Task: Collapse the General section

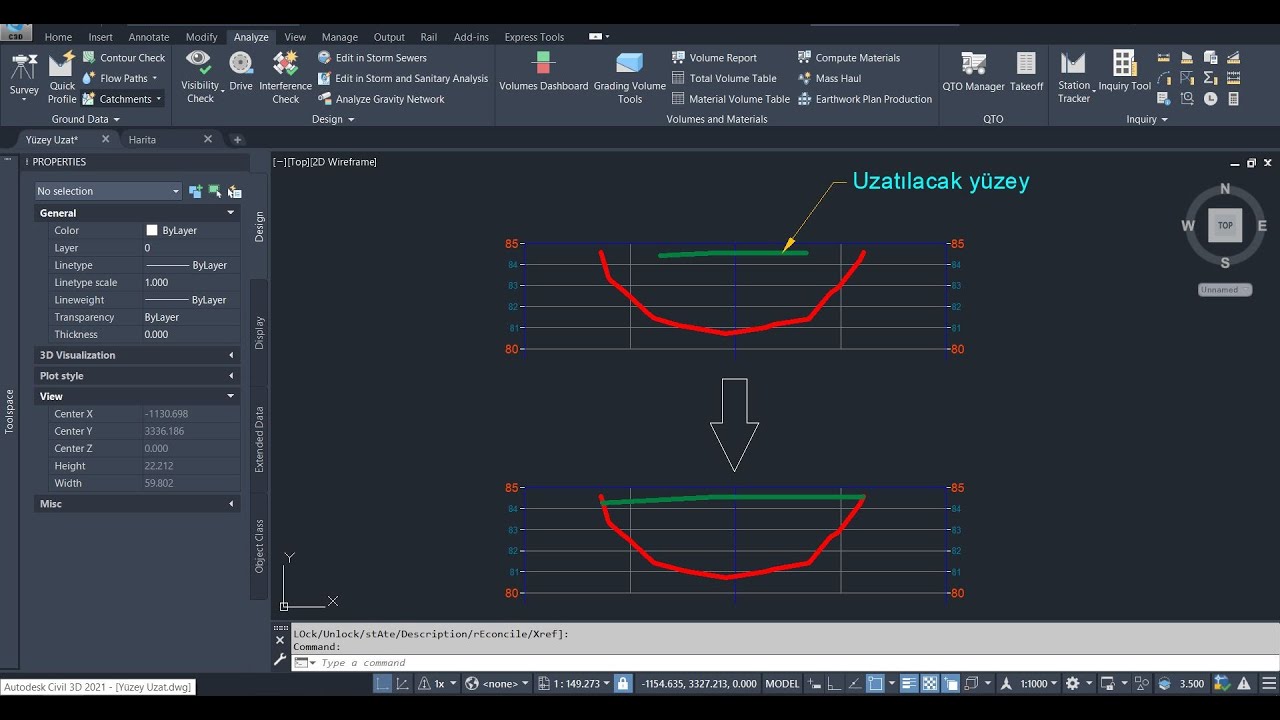Action: point(231,213)
